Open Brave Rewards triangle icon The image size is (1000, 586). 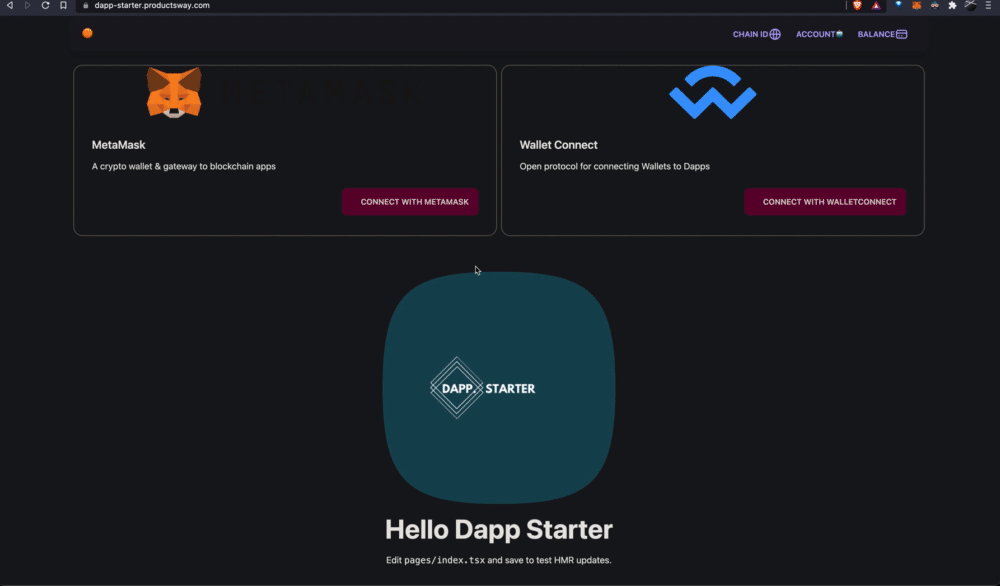876,5
